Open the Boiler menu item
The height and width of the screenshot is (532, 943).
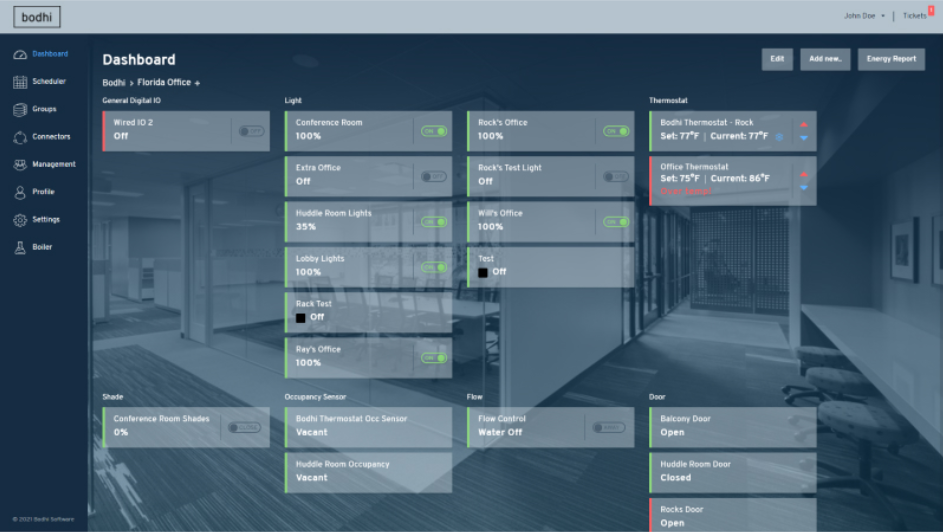coord(42,247)
